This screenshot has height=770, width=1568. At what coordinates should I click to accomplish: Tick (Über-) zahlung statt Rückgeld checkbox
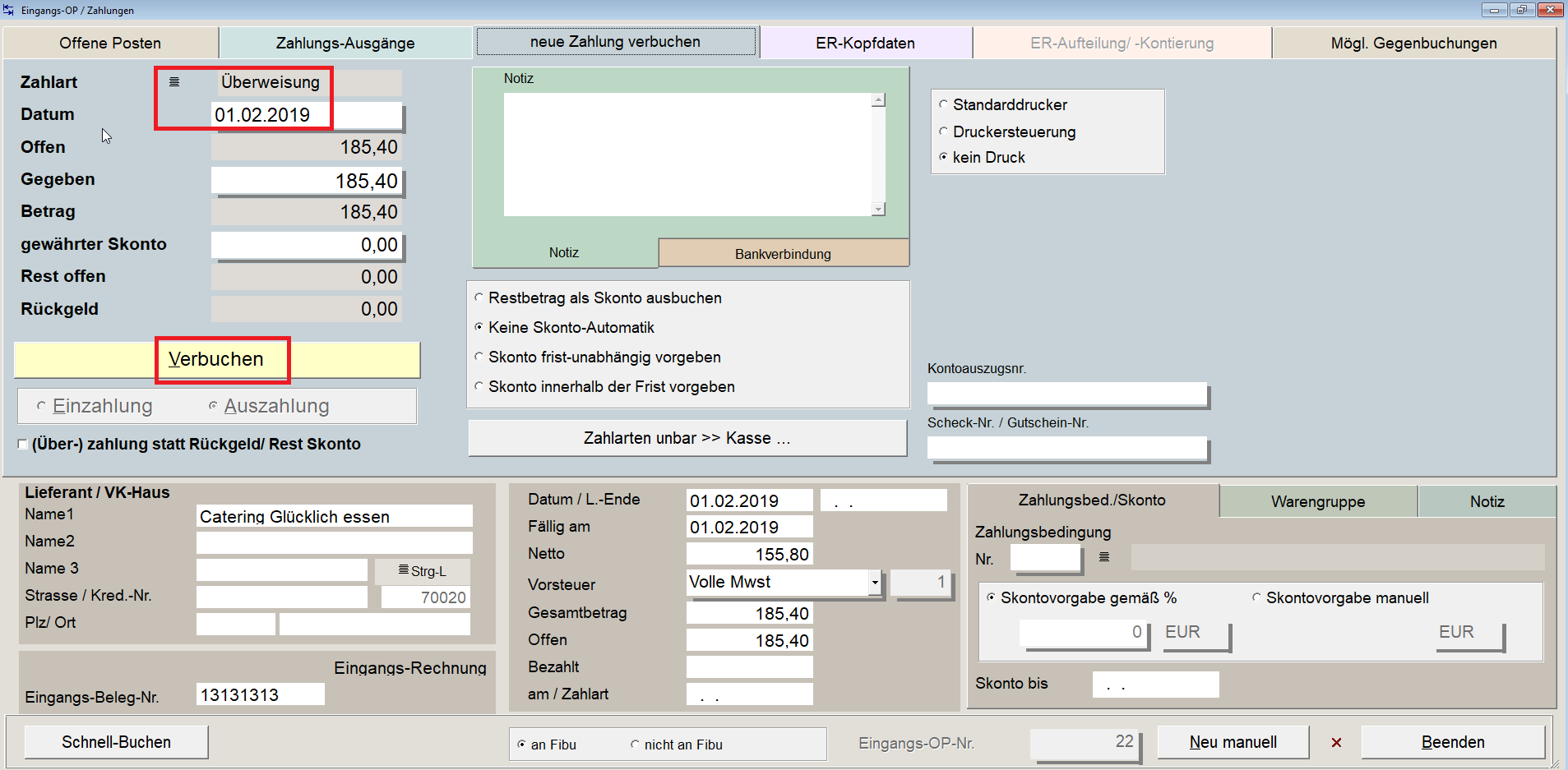pyautogui.click(x=22, y=444)
